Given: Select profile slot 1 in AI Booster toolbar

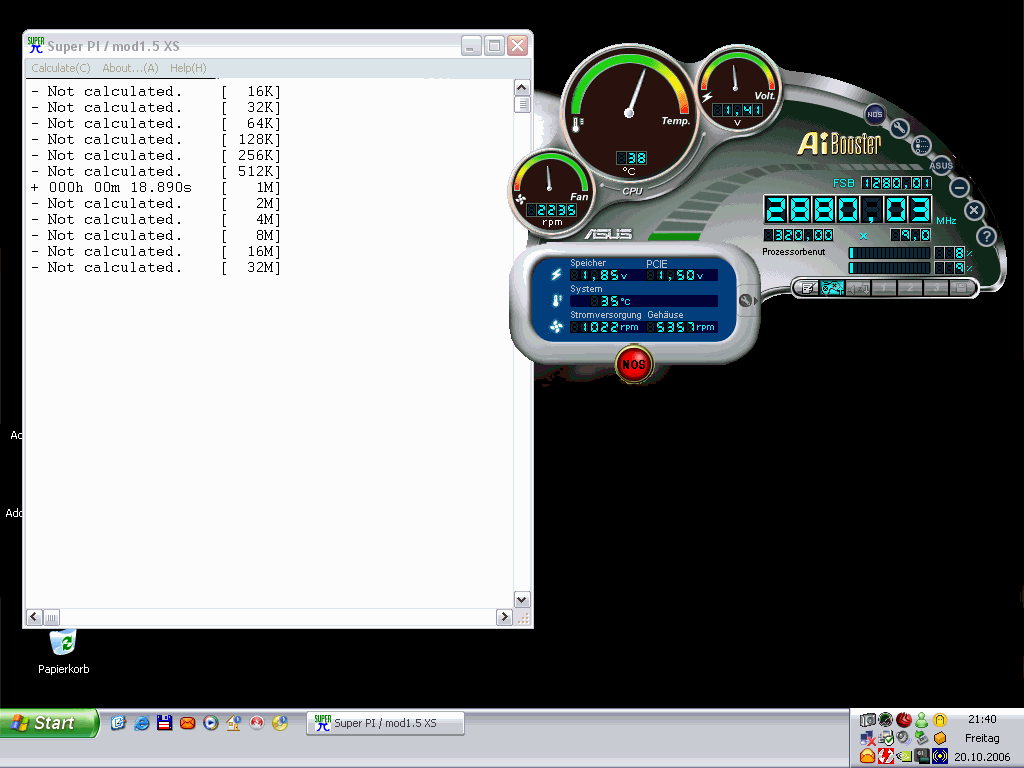Looking at the screenshot, I should 884,287.
